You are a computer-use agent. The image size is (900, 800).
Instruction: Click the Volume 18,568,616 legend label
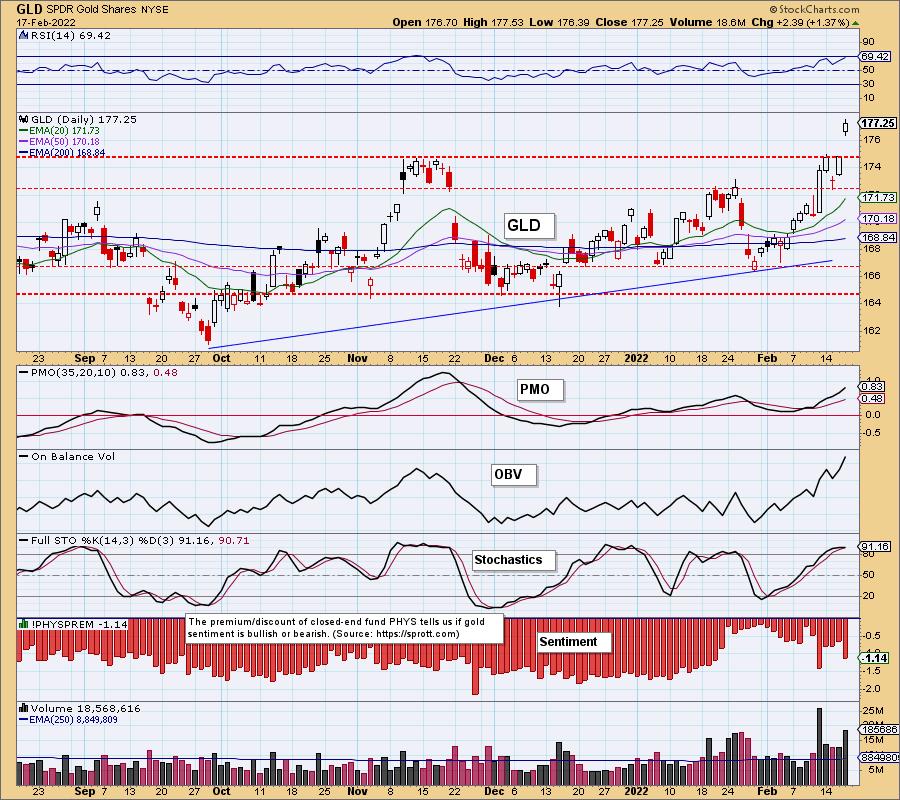pos(86,709)
